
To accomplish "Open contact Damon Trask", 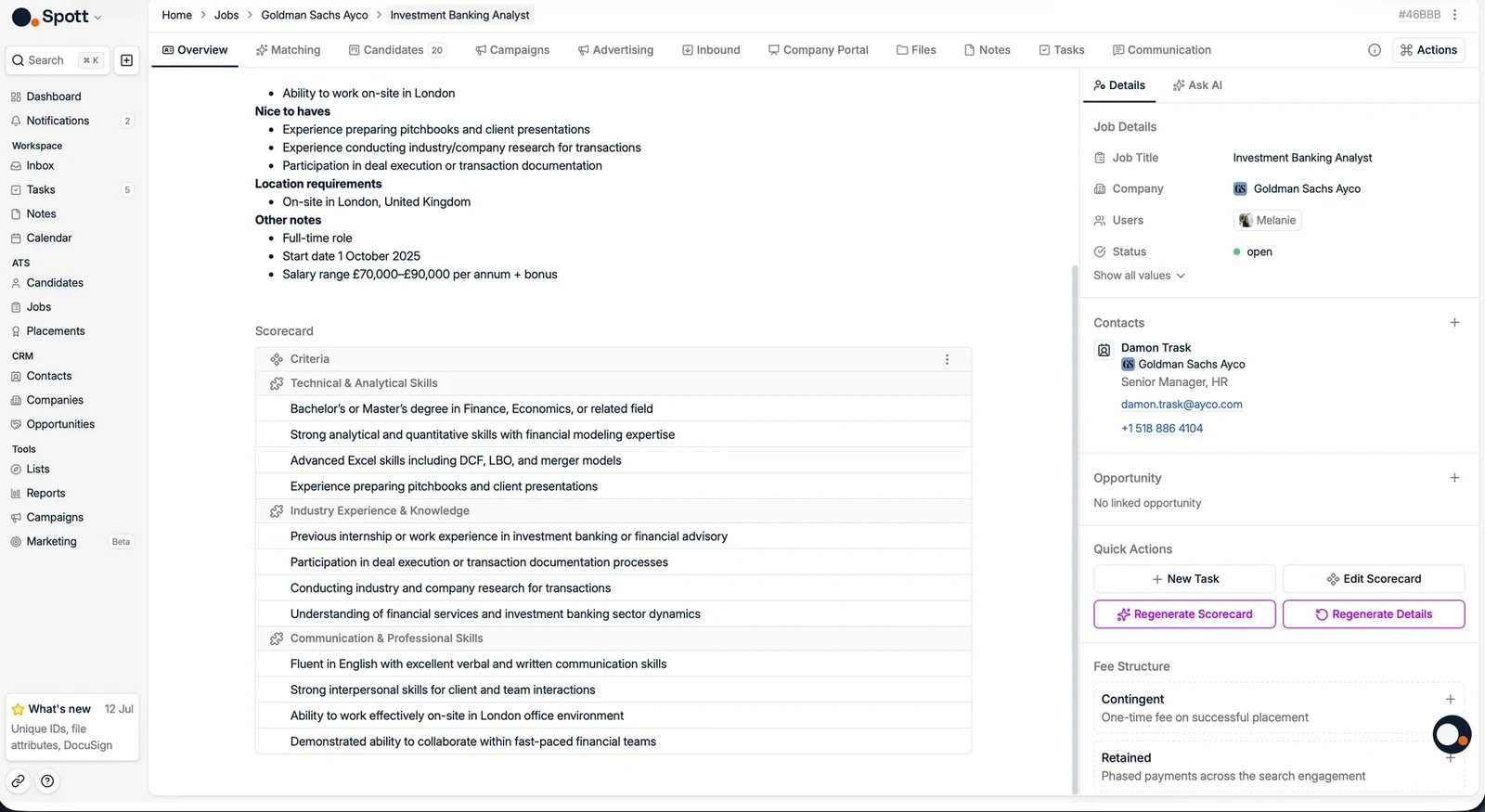I will tap(1156, 348).
